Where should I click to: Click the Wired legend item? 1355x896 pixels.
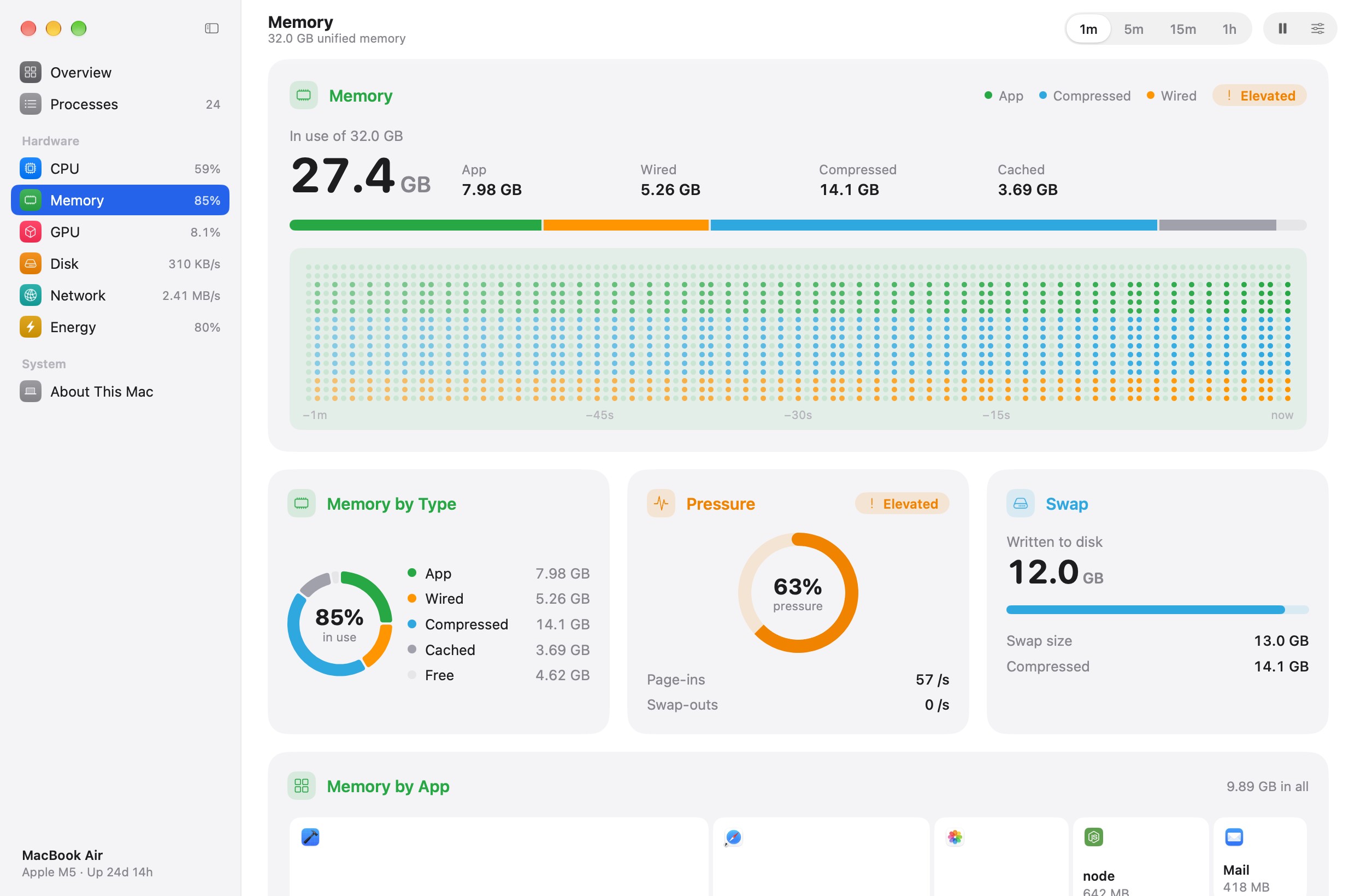1171,96
